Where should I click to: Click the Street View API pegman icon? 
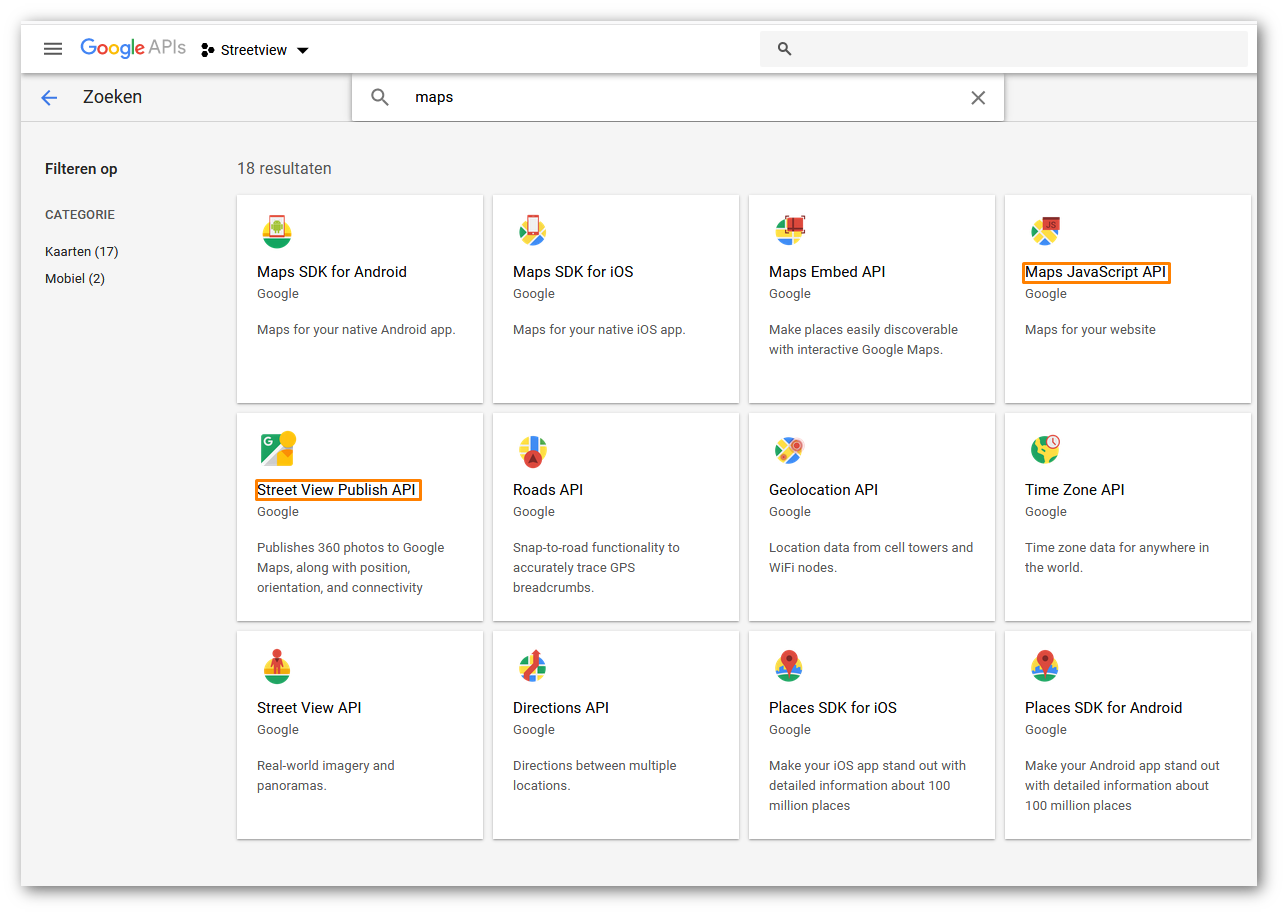[277, 667]
